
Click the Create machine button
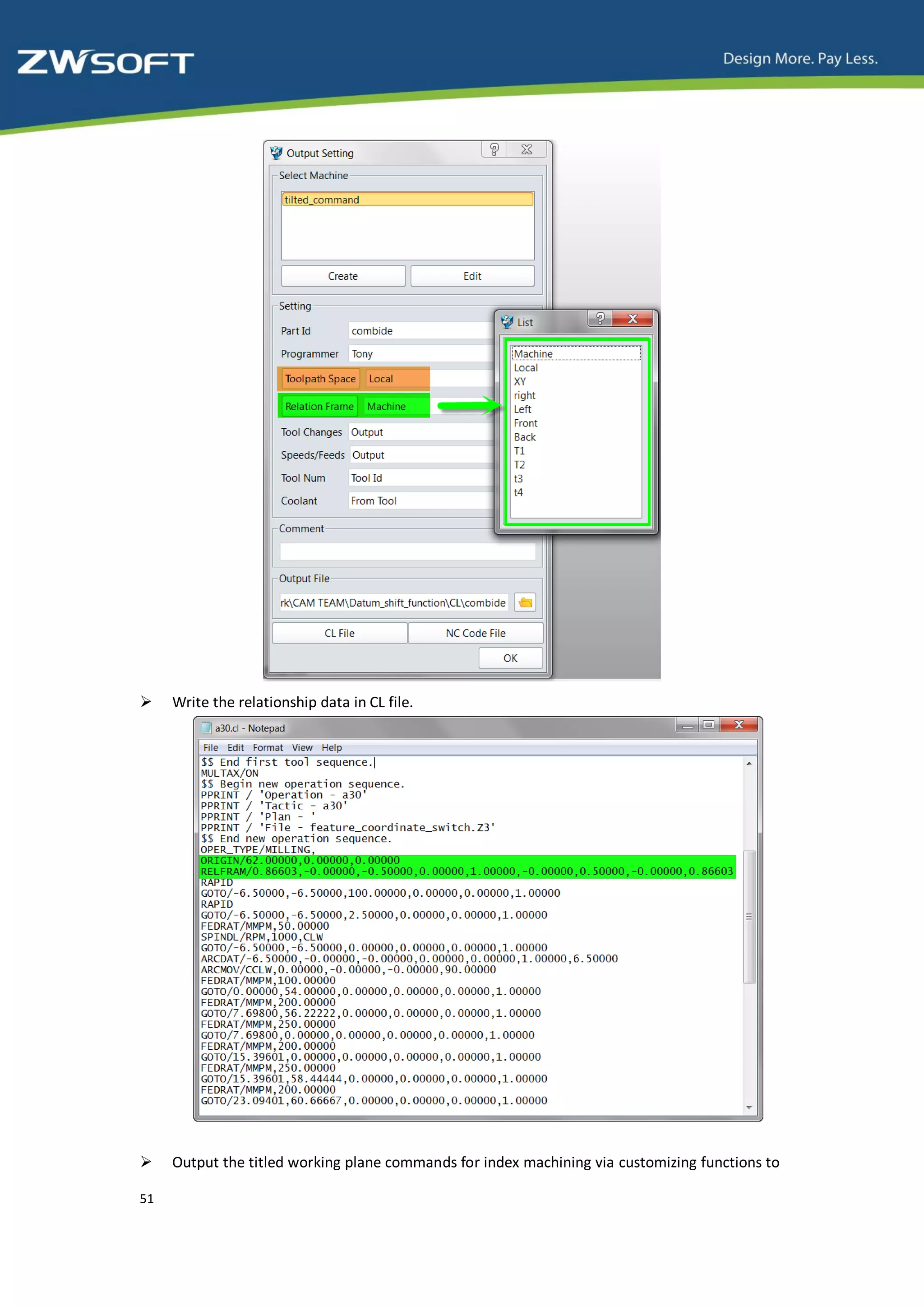(x=343, y=276)
